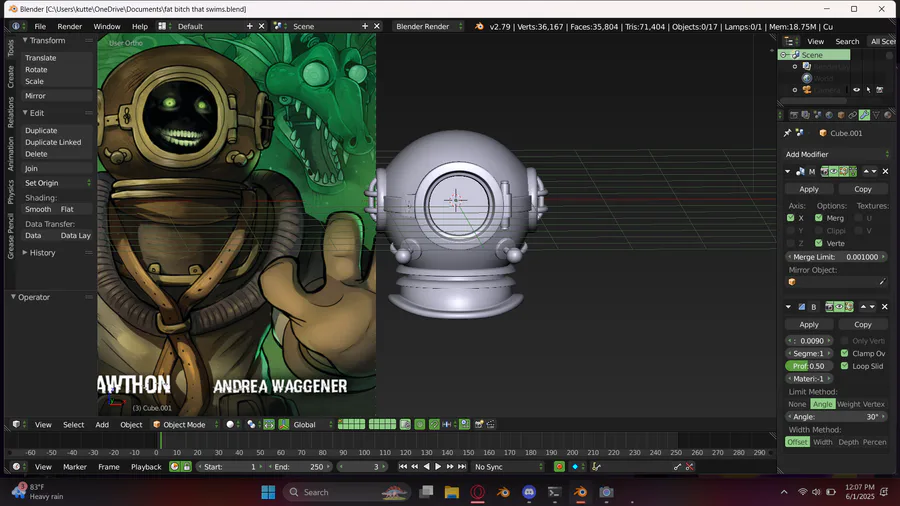Remove the Mirror modifier with its X
Image resolution: width=900 pixels, height=506 pixels.
885,171
